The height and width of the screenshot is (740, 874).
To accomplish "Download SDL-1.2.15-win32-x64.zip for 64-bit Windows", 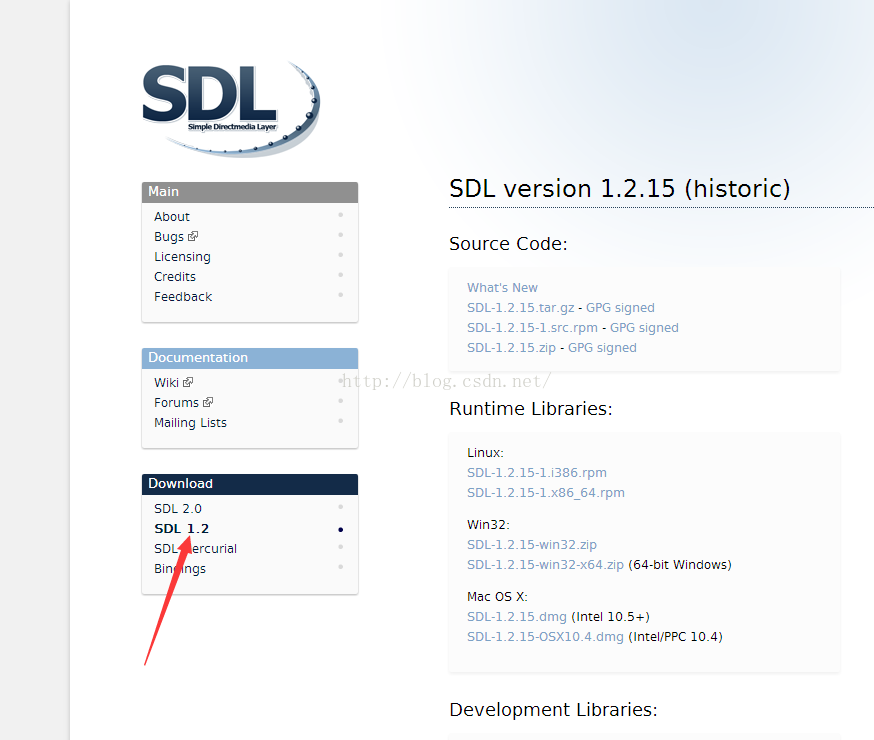I will pos(545,564).
